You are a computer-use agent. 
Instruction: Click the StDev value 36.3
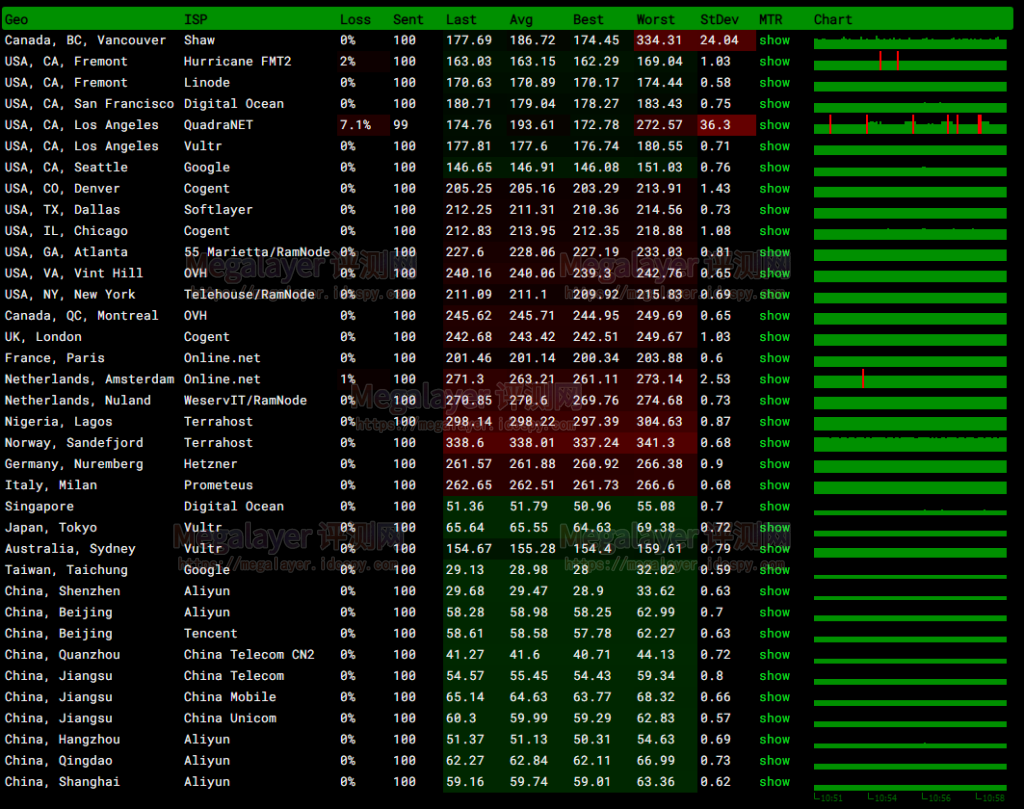click(x=715, y=125)
